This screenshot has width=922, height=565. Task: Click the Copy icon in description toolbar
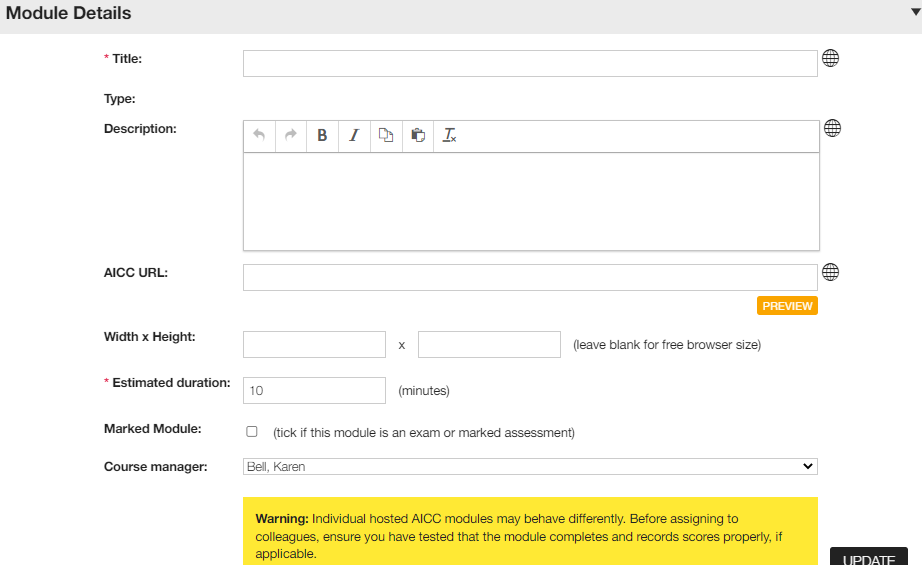pos(386,135)
